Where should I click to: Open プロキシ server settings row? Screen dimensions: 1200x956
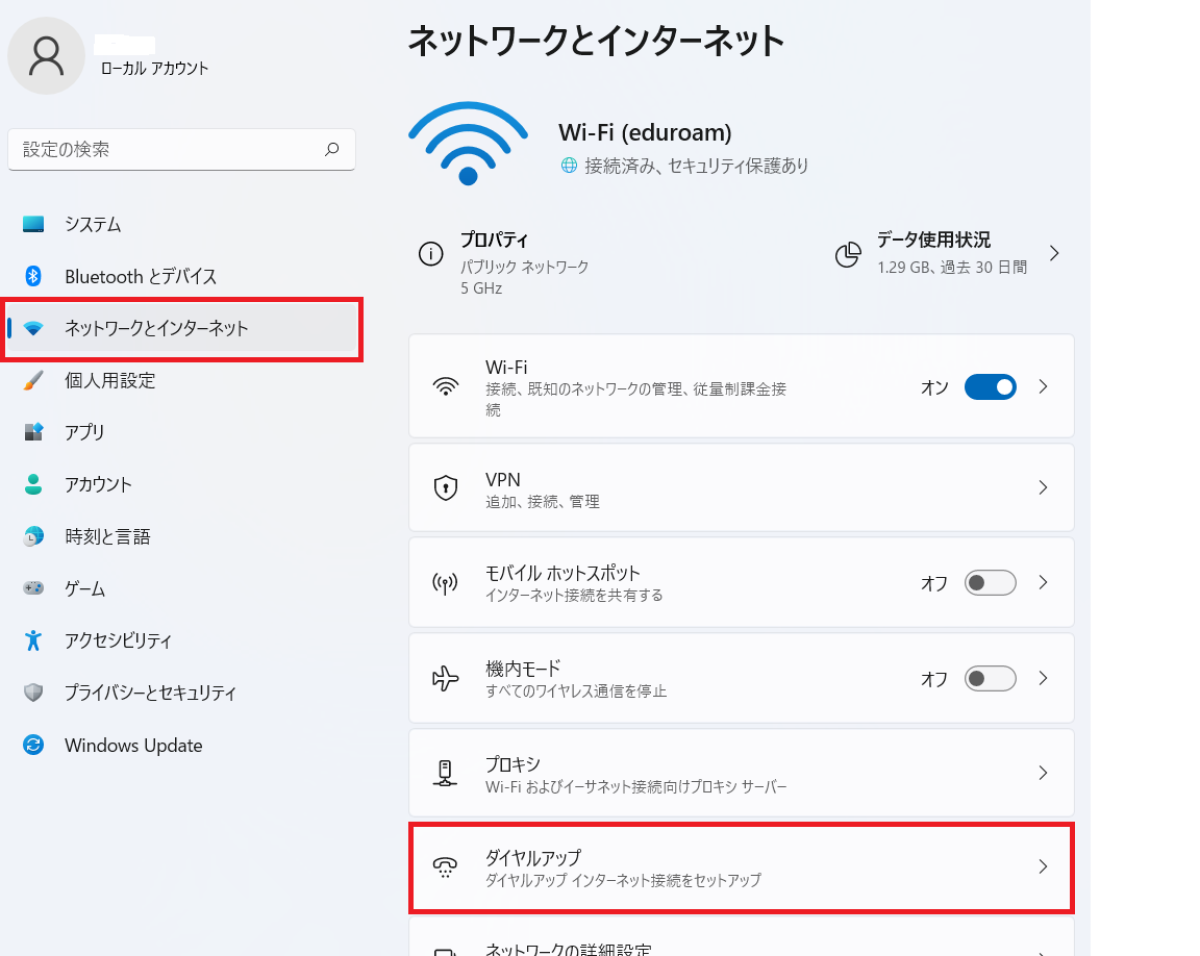[741, 773]
